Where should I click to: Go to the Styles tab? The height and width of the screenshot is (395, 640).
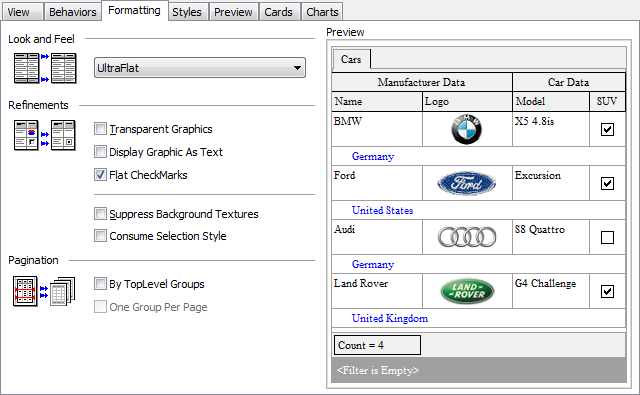point(187,12)
